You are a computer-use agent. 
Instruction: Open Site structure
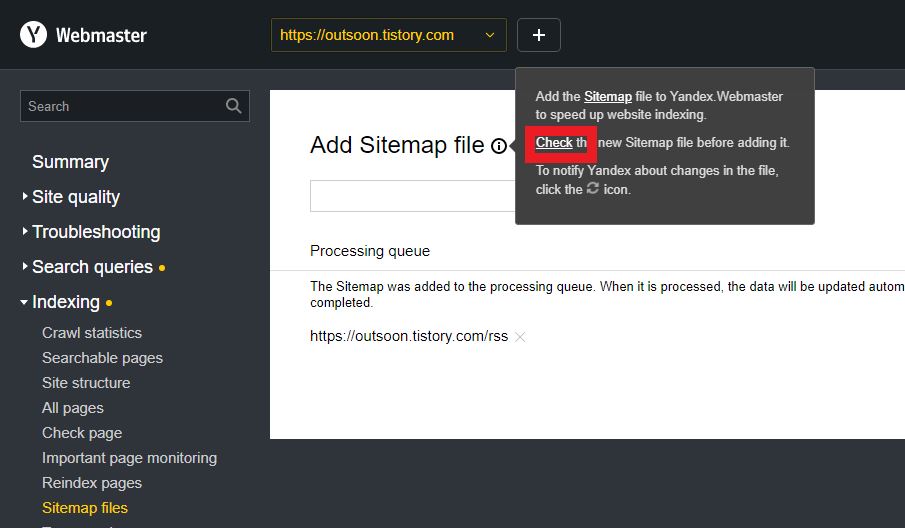tap(86, 383)
